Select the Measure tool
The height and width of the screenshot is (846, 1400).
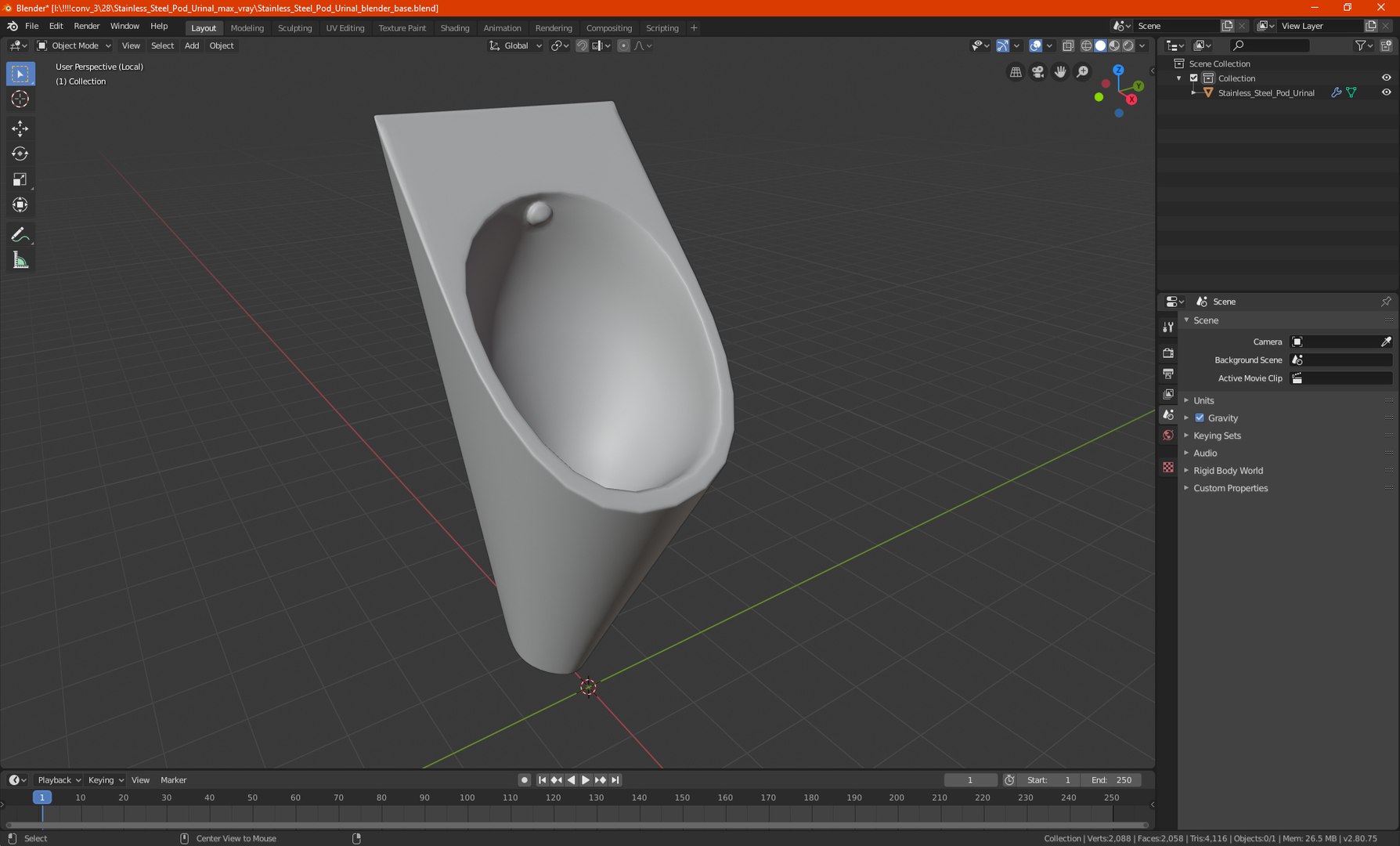click(20, 261)
